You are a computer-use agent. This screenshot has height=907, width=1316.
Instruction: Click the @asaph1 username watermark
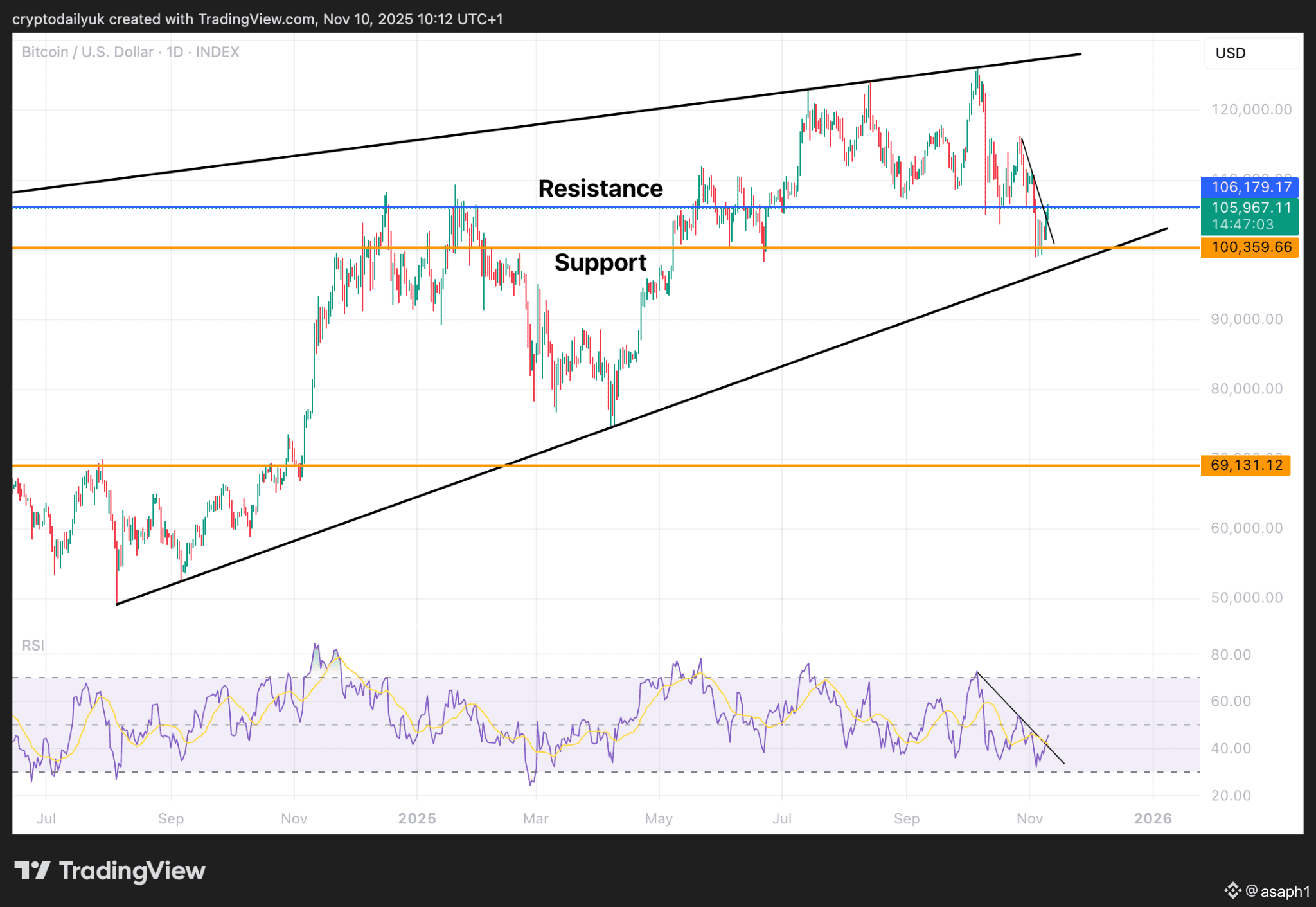[x=1277, y=891]
